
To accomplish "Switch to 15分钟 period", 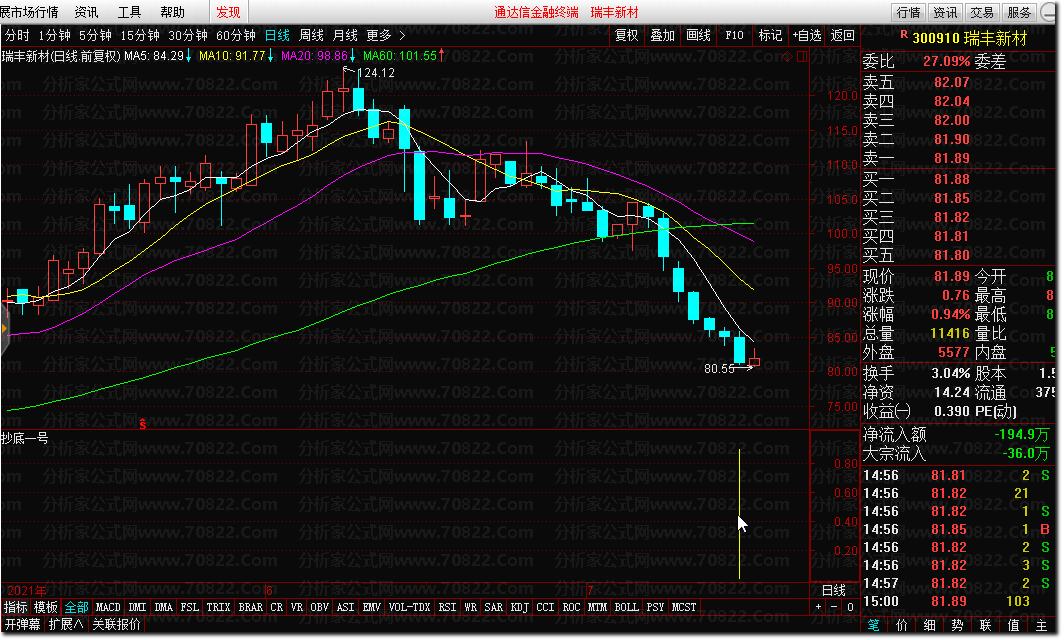I will click(140, 35).
